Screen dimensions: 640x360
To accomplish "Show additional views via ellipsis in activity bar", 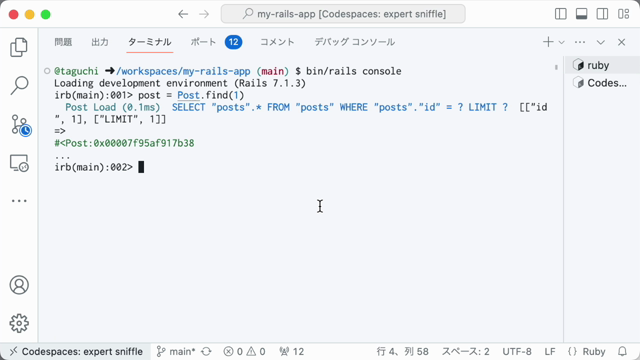I will pos(19,201).
